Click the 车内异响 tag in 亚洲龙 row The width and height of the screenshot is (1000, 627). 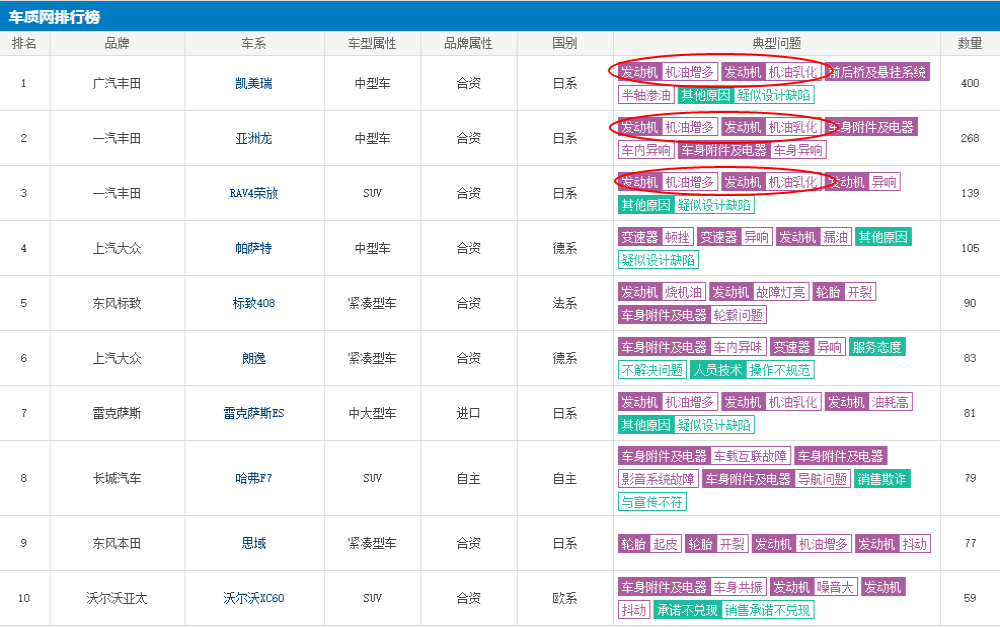(646, 150)
